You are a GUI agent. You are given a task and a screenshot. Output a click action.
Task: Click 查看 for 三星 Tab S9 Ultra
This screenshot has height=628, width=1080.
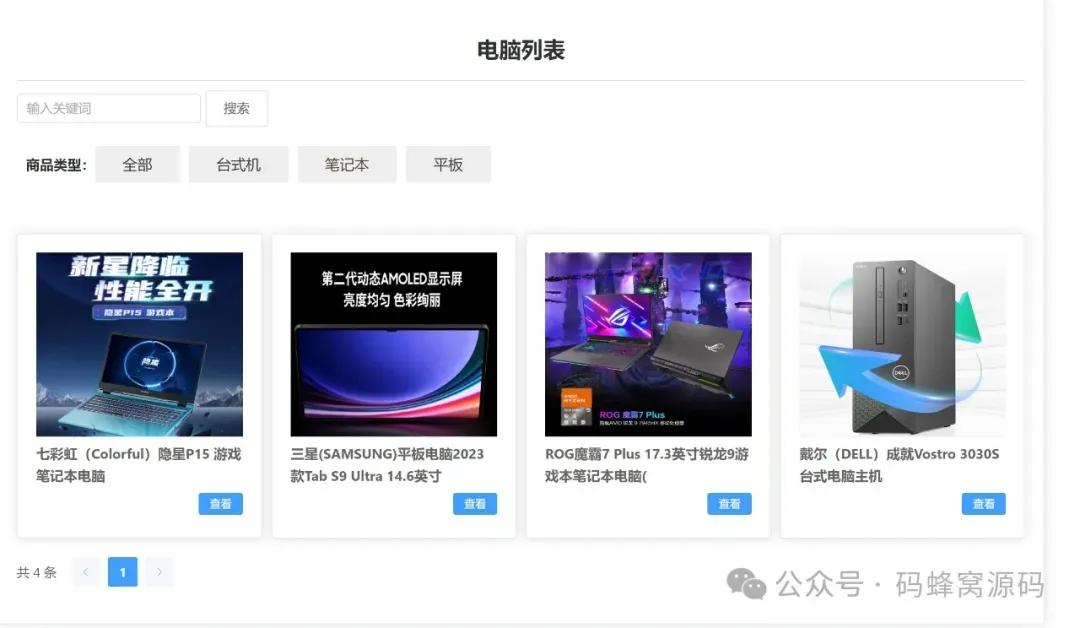click(475, 503)
